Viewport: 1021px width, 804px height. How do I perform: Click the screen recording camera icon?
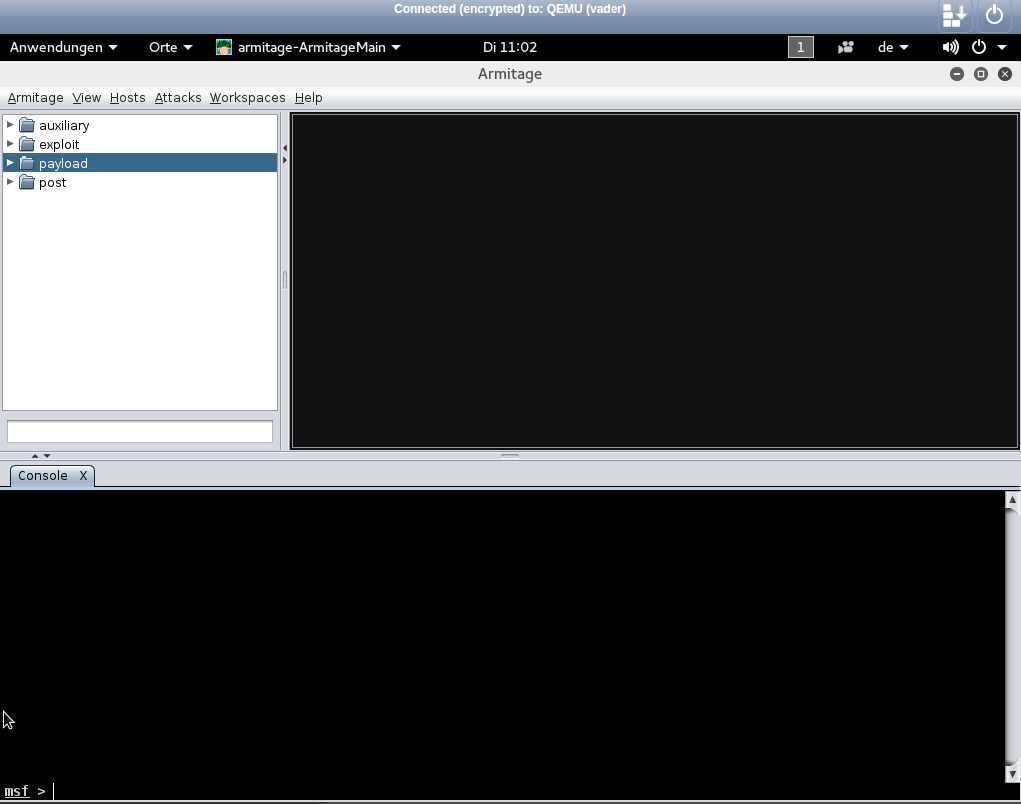pyautogui.click(x=846, y=47)
